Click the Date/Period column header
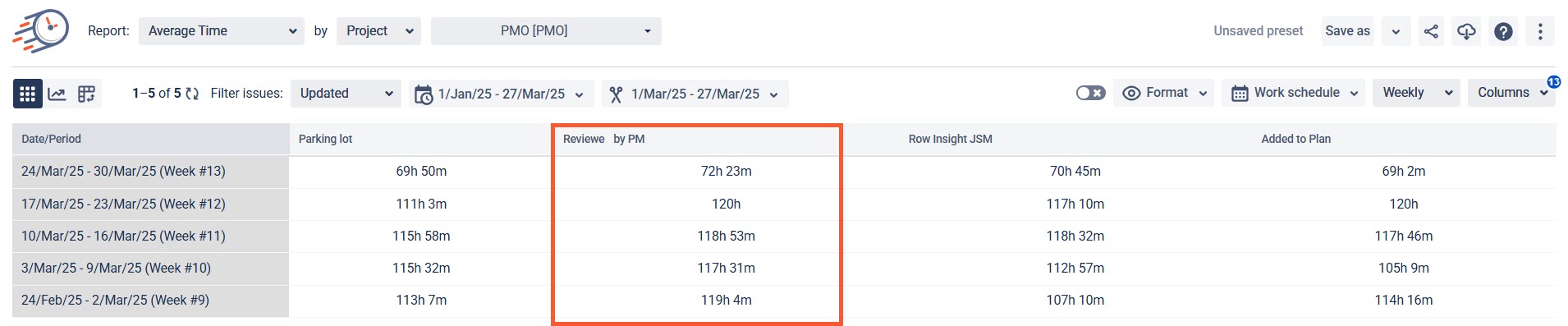The height and width of the screenshot is (326, 1568). (x=151, y=139)
